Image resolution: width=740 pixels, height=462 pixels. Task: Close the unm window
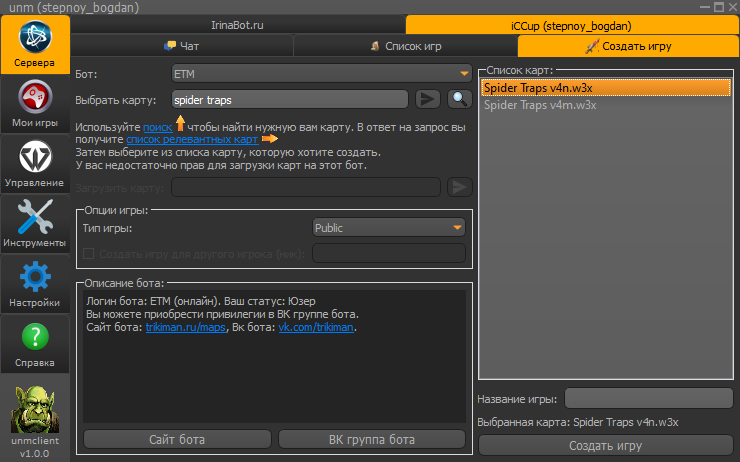coord(732,7)
